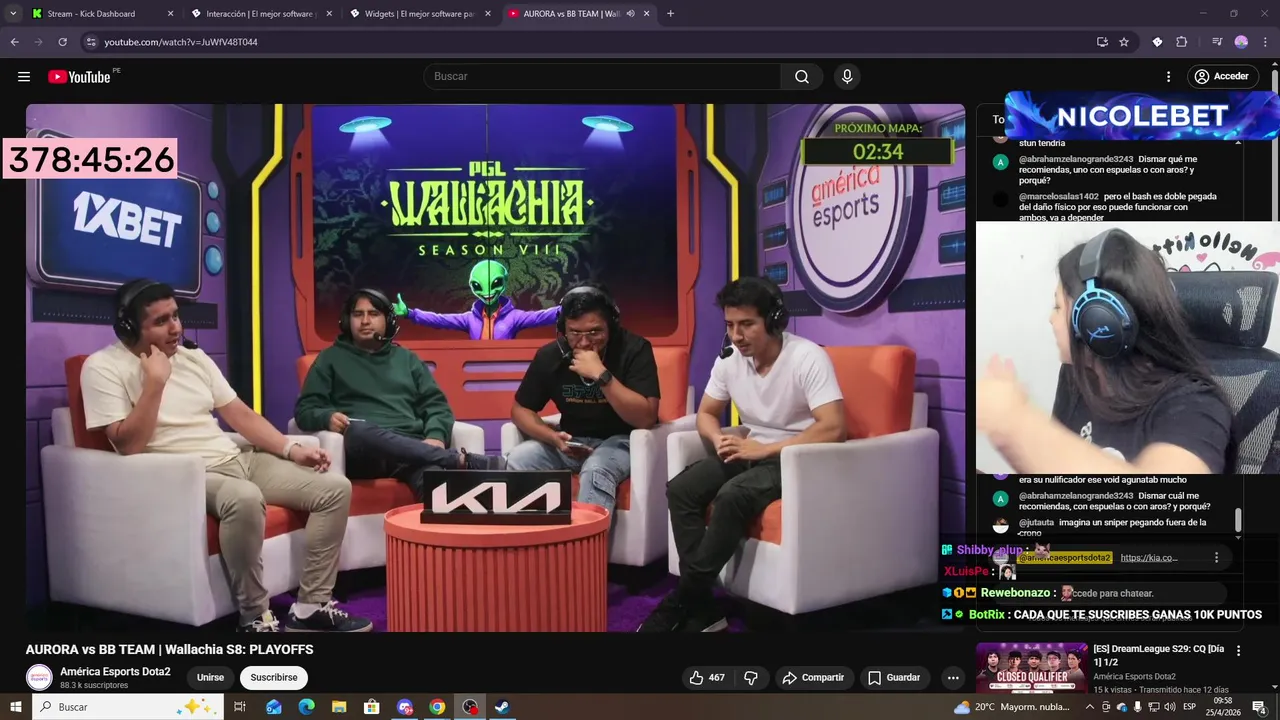Go back to previous page
Viewport: 1280px width, 720px height.
14,42
